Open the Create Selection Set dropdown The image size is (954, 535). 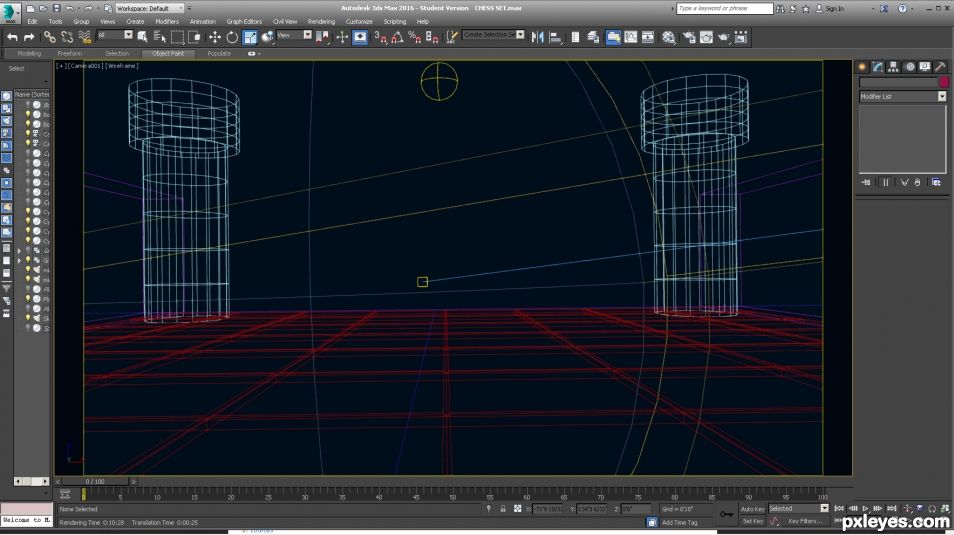[493, 35]
